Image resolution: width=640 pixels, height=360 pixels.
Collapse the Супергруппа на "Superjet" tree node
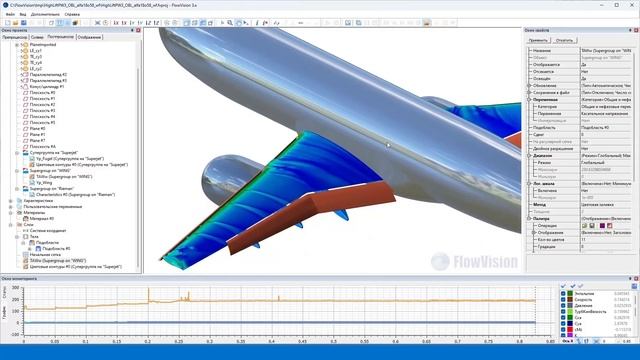(17, 153)
